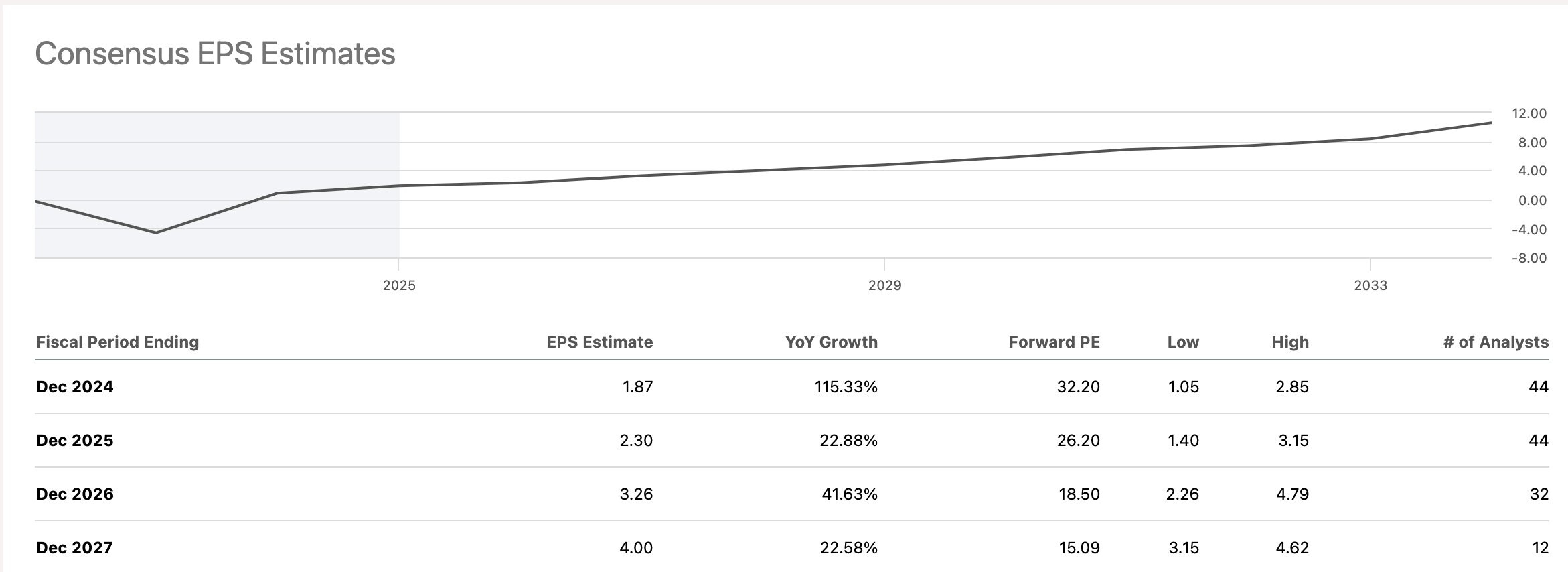This screenshot has height=572, width=1568.
Task: Sort by # of Analysts header
Action: [1496, 342]
